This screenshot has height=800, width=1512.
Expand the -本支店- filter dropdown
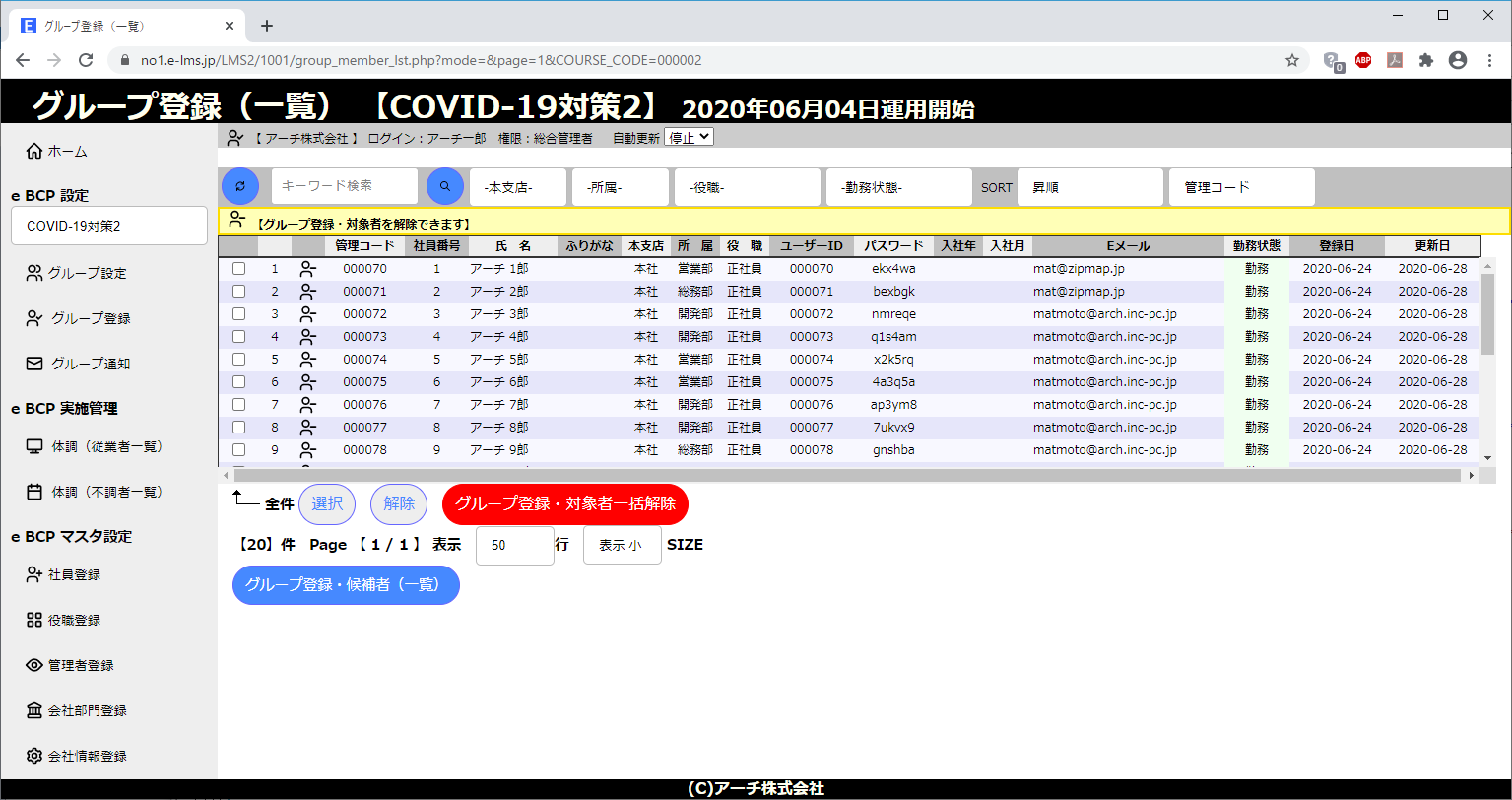click(x=518, y=187)
